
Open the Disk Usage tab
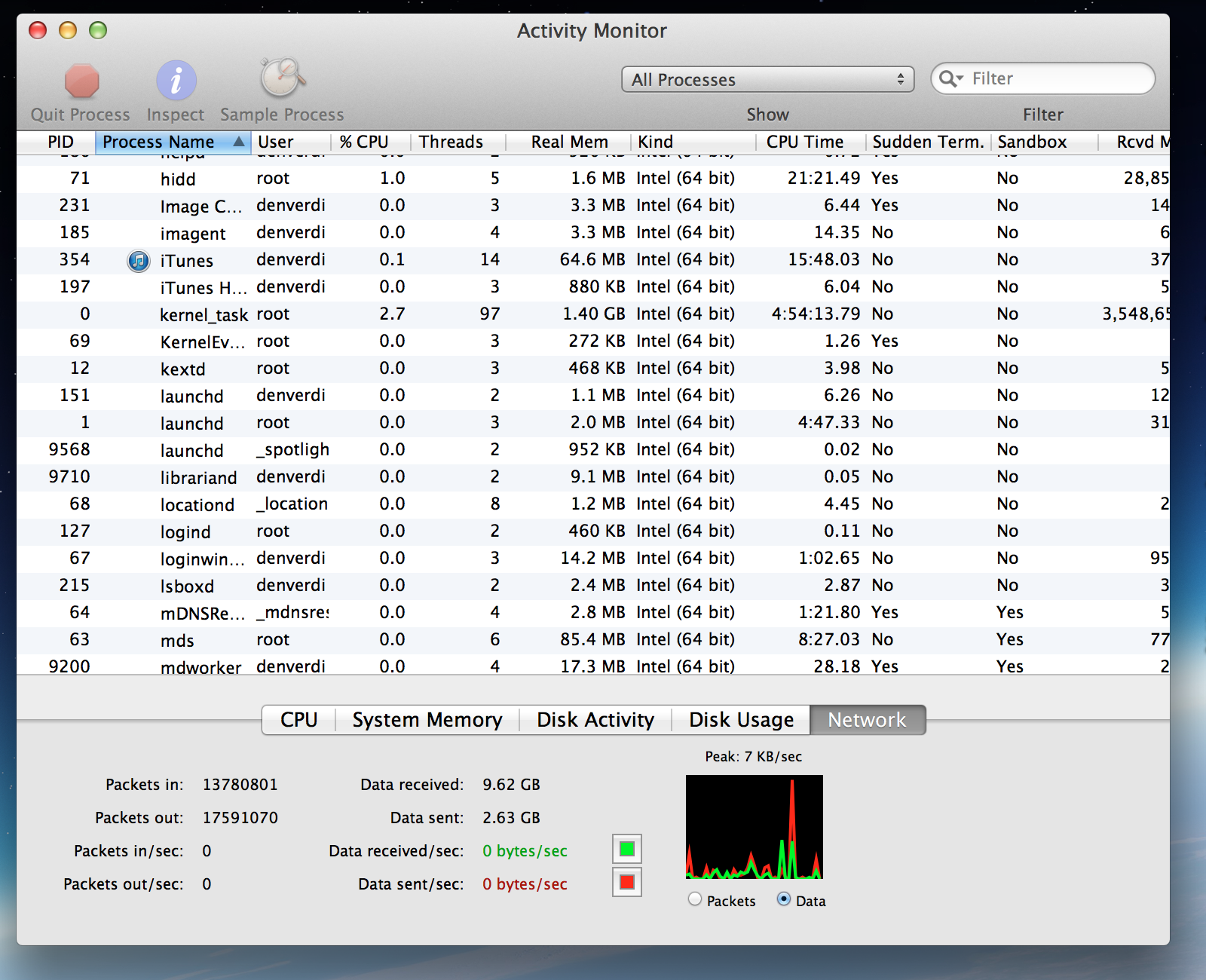tap(741, 720)
